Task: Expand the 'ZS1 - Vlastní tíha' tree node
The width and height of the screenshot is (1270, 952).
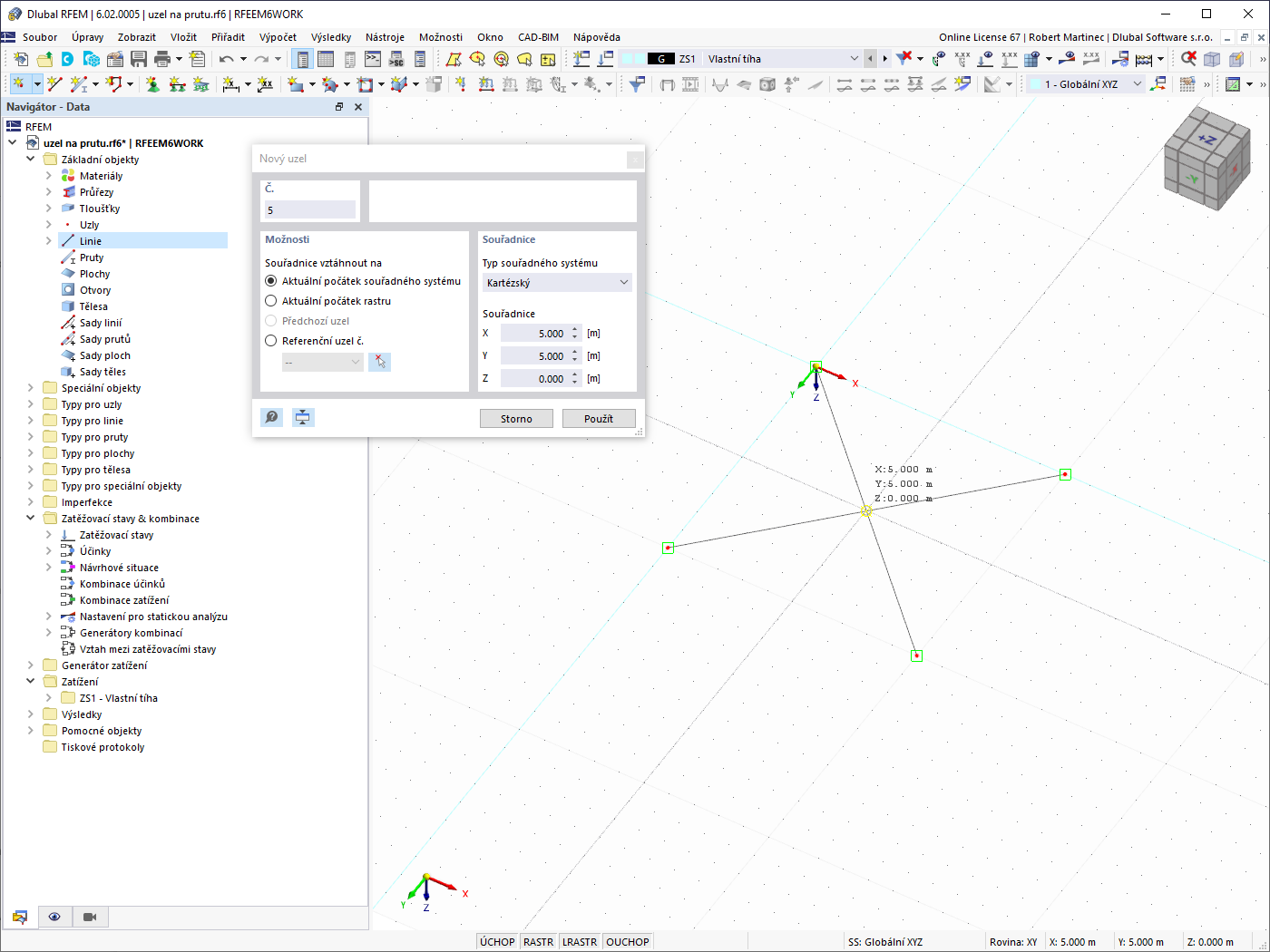Action: [49, 698]
